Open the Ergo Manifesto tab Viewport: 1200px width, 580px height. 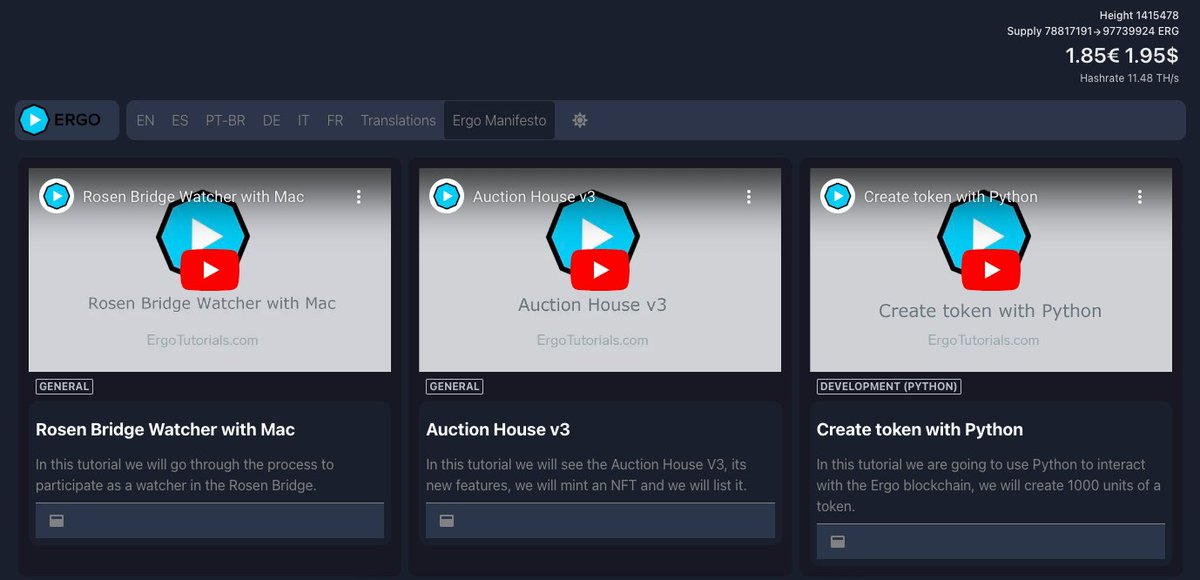pyautogui.click(x=499, y=119)
